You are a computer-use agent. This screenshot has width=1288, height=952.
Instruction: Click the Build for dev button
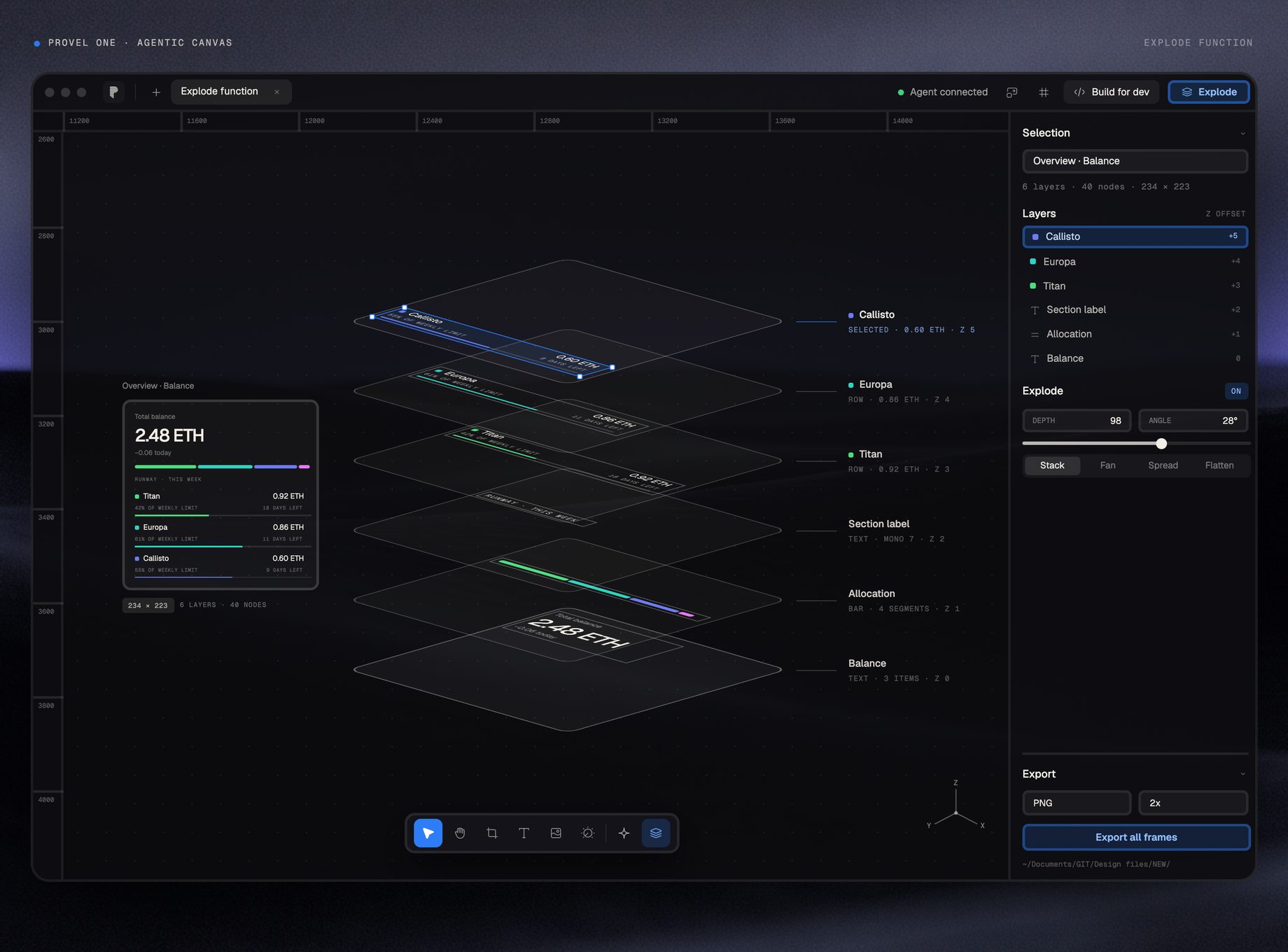point(1111,92)
